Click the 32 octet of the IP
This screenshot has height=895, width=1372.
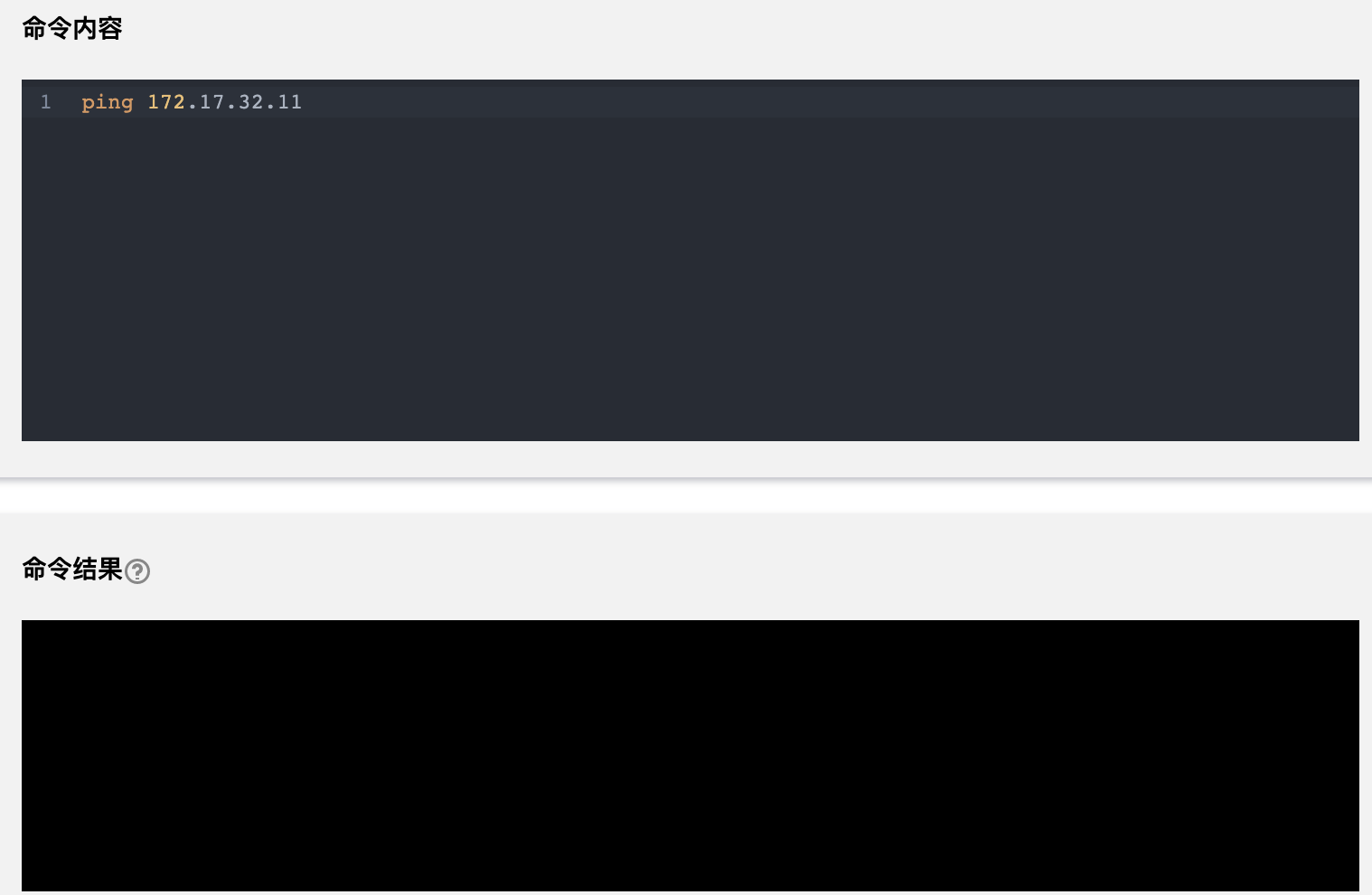(251, 102)
